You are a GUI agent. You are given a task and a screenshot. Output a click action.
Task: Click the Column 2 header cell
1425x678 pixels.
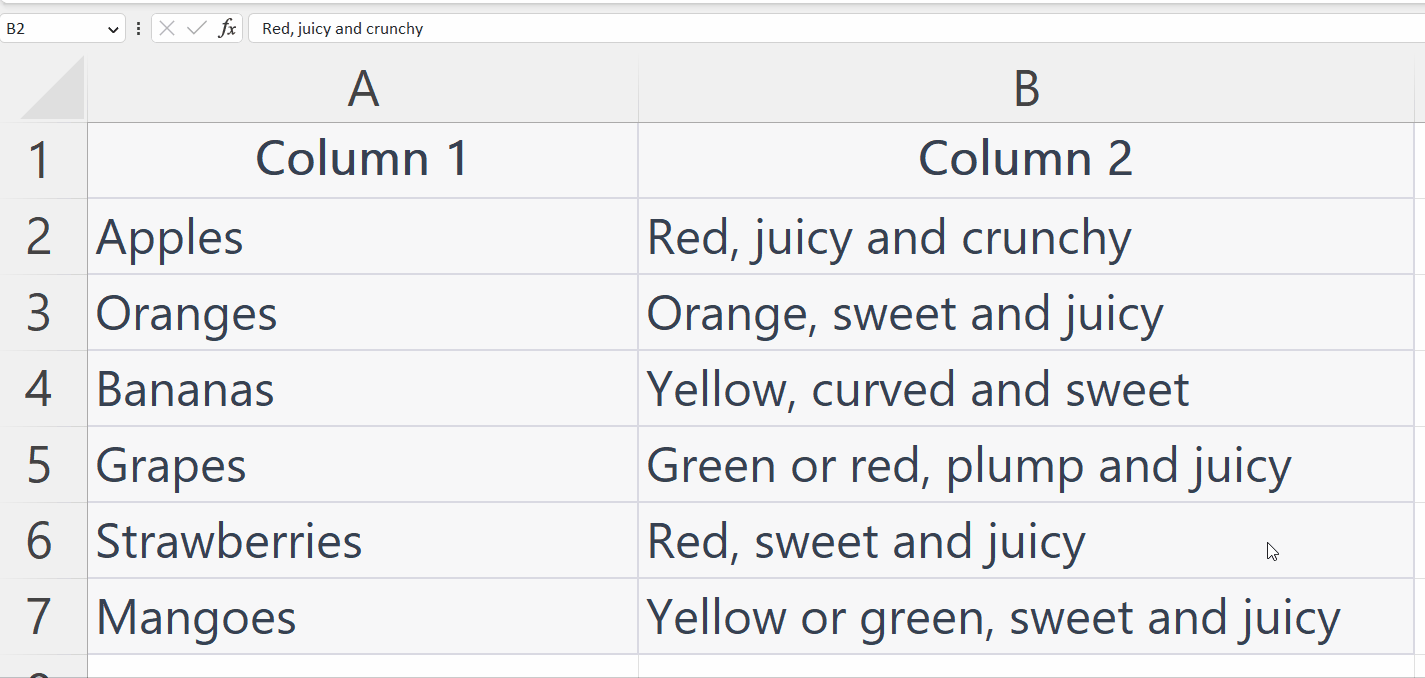coord(1026,160)
